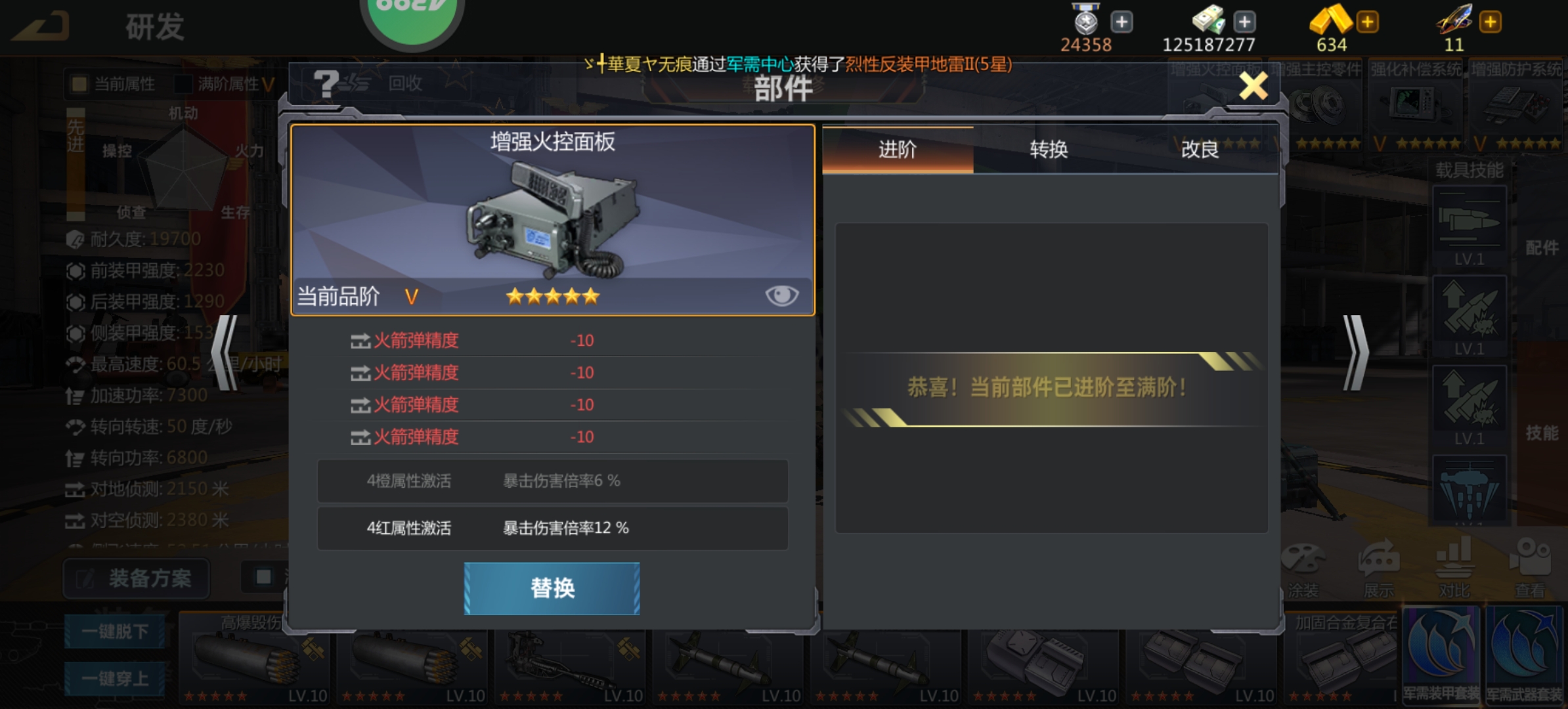Click the 替换 replace button
The height and width of the screenshot is (709, 1568).
point(552,588)
